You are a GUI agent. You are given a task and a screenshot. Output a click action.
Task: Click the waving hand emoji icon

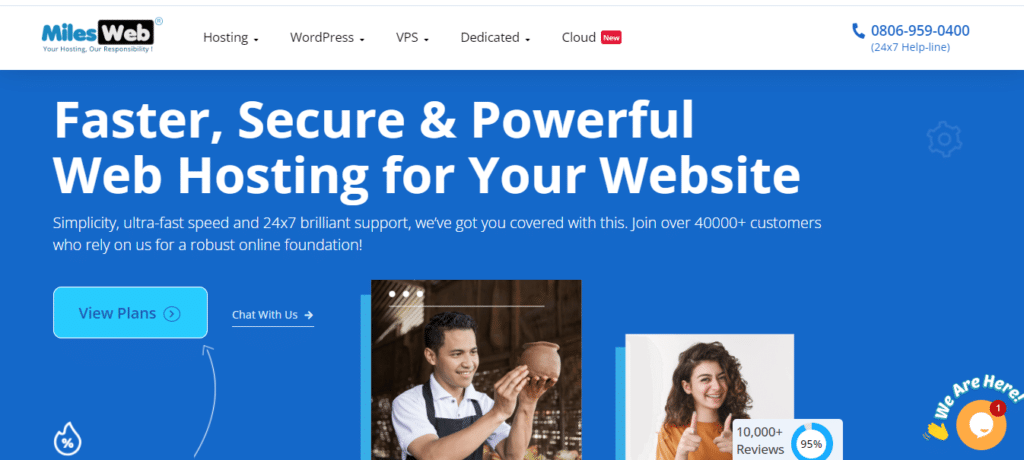[x=936, y=431]
